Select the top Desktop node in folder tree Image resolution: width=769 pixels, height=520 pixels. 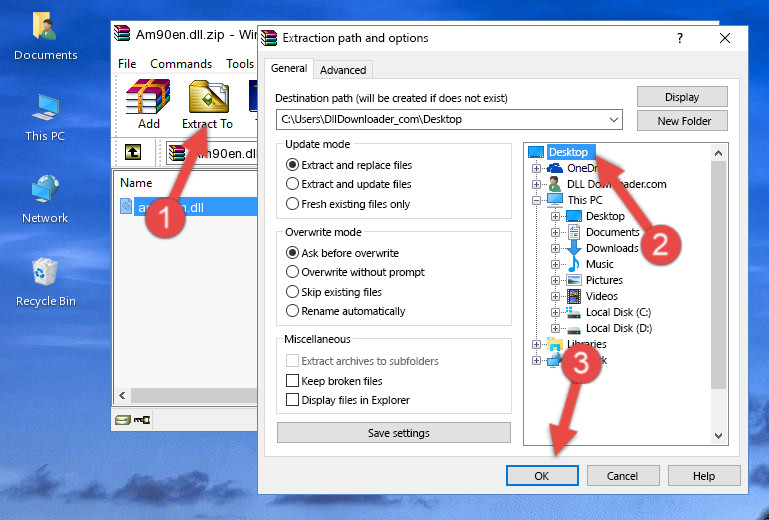click(568, 152)
